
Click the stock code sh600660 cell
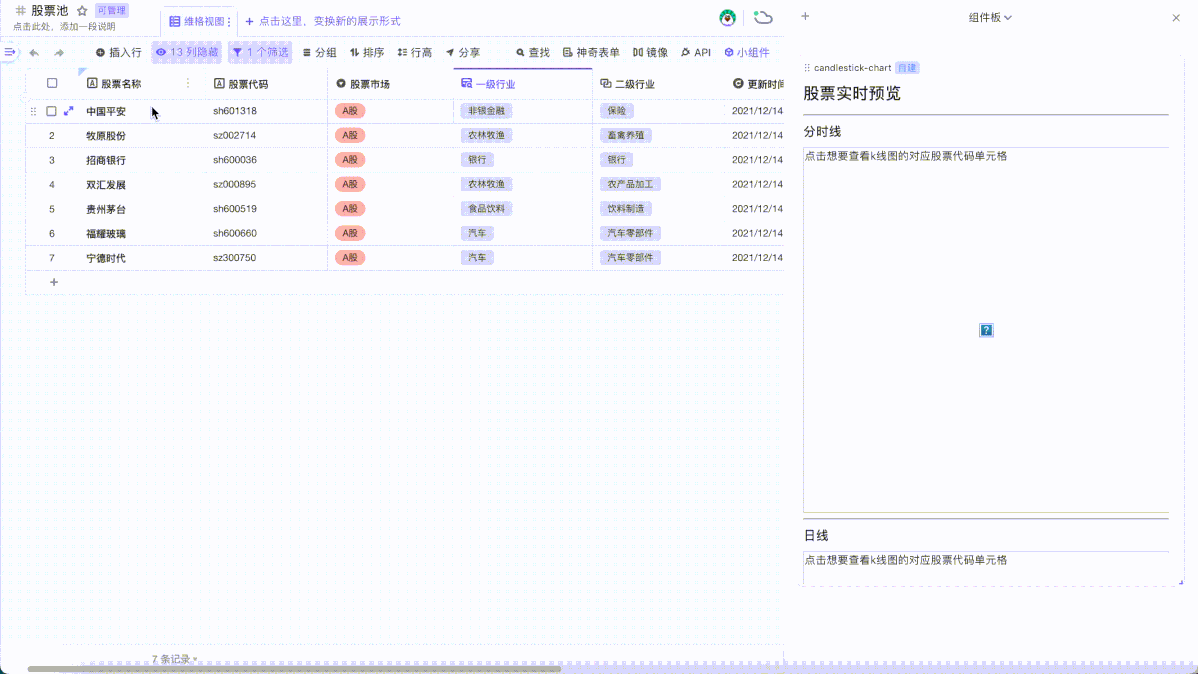pos(264,233)
